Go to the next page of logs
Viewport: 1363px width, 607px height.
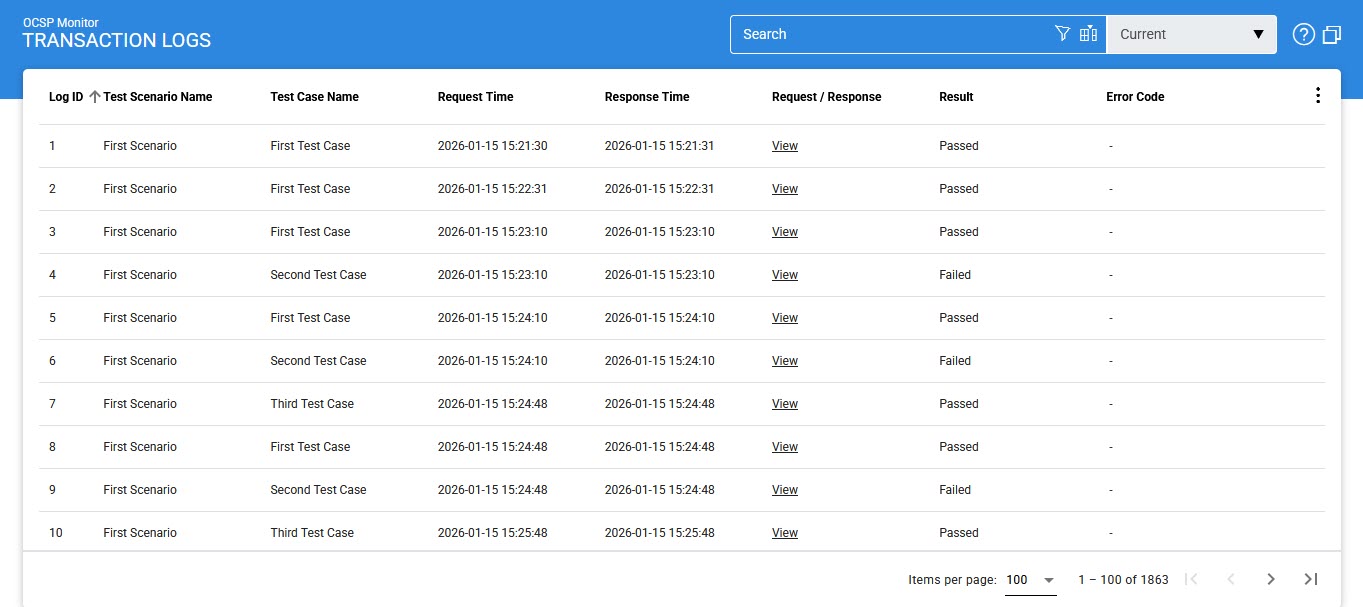1271,579
